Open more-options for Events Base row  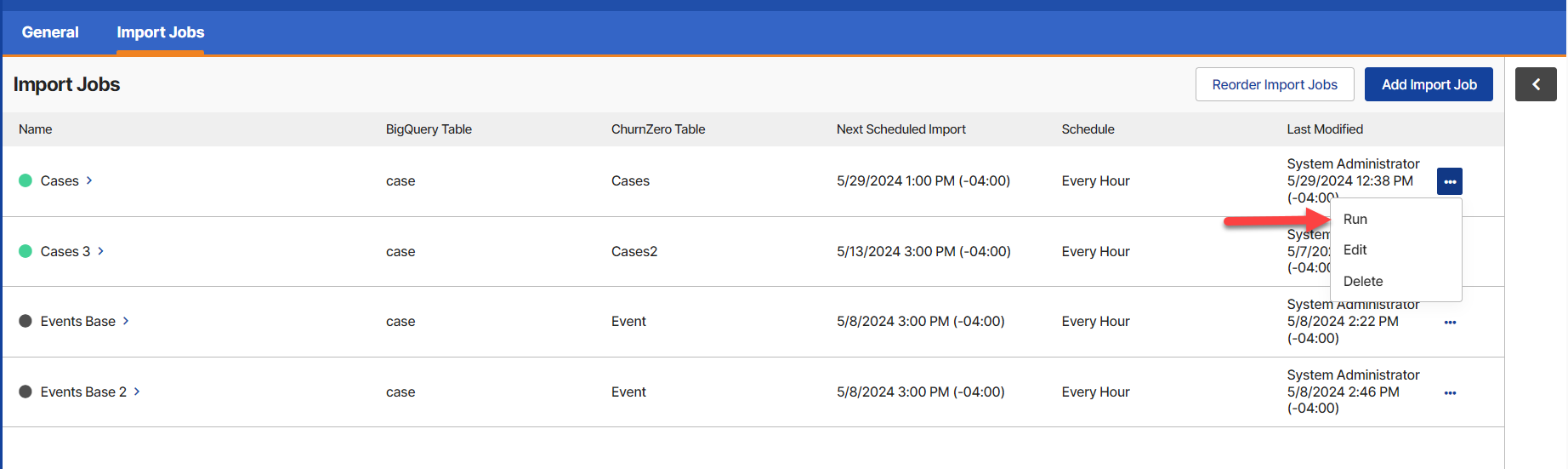[x=1450, y=323]
